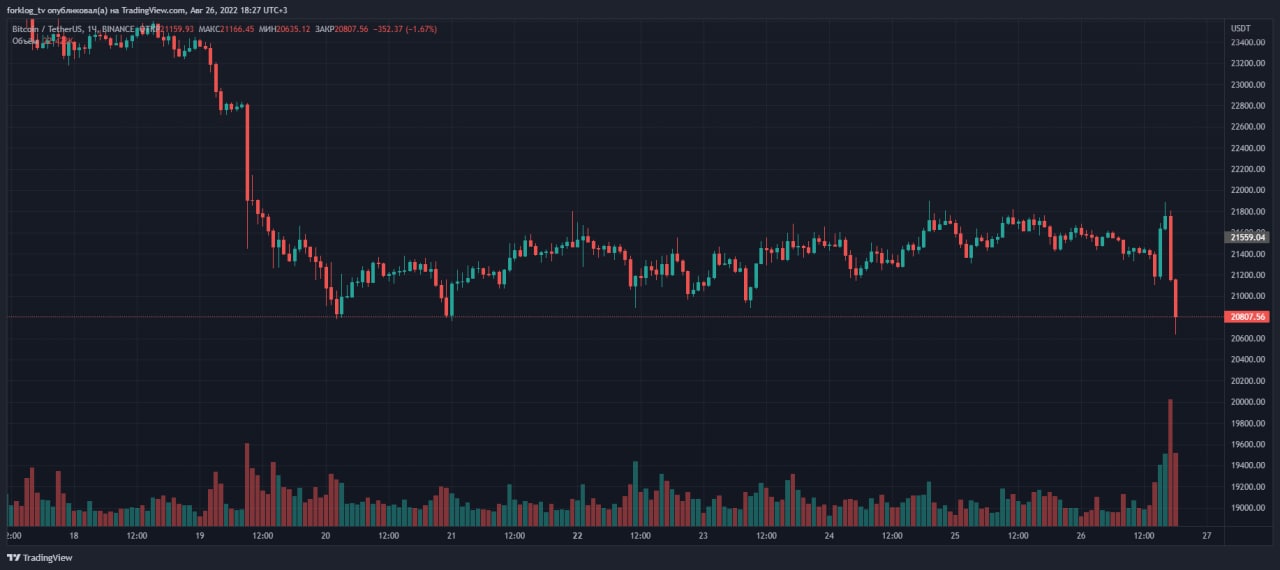This screenshot has height=570, width=1280.
Task: Click the date label 18 on time axis
Action: [74, 536]
